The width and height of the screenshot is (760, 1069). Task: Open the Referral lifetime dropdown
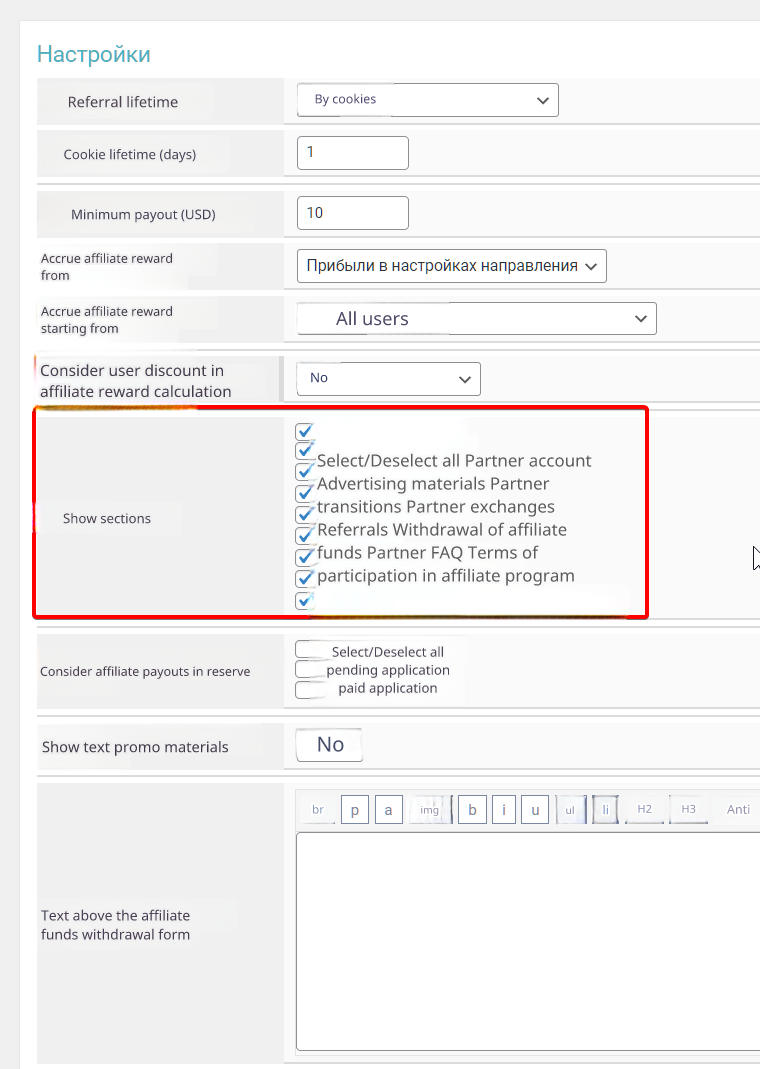coord(427,100)
